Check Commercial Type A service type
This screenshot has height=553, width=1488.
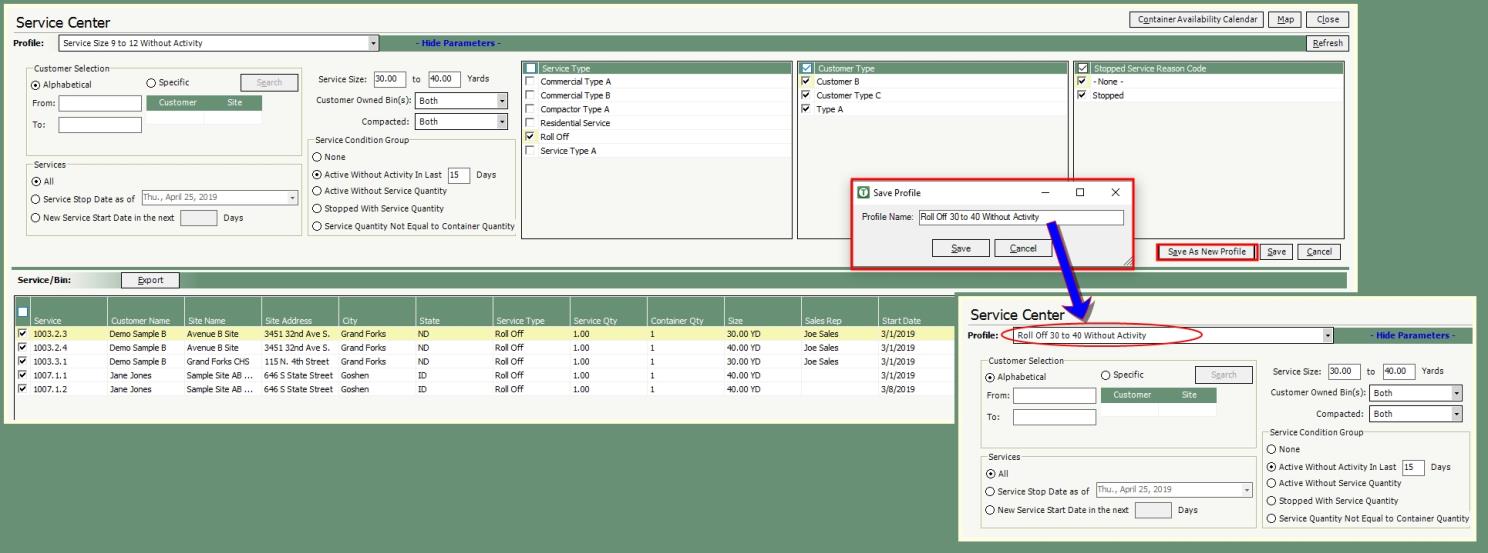point(530,82)
